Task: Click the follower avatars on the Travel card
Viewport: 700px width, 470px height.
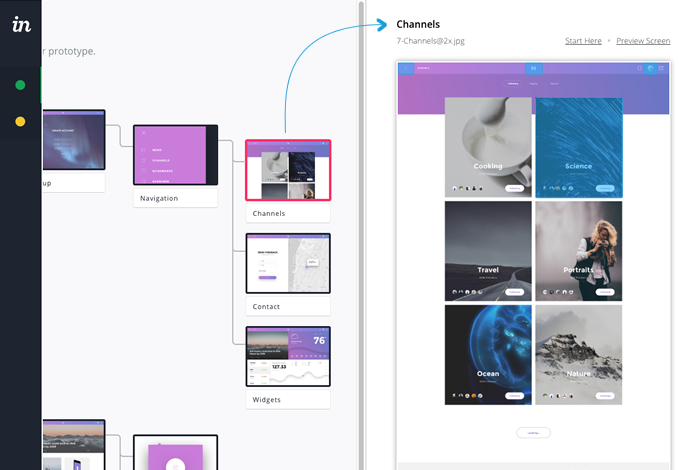Action: coord(467,292)
